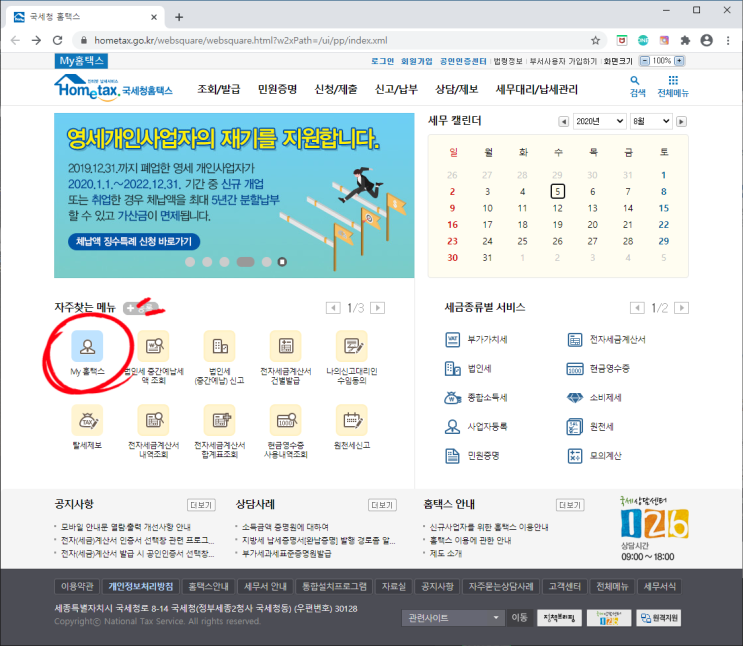Open the year 2020년 dropdown
This screenshot has height=646, width=743.
pos(600,121)
